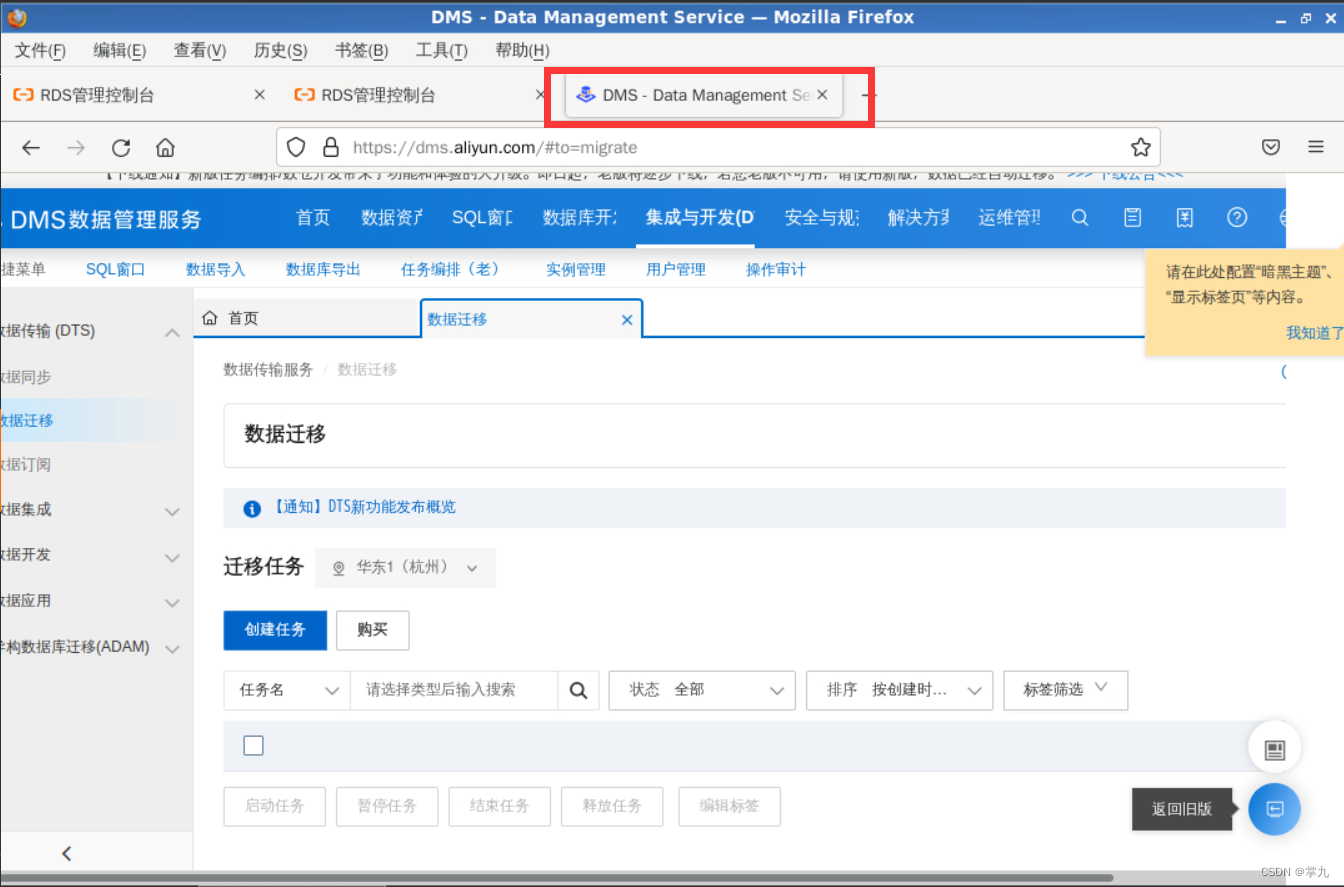
Task: Close the DMS browser tab
Action: (x=822, y=95)
